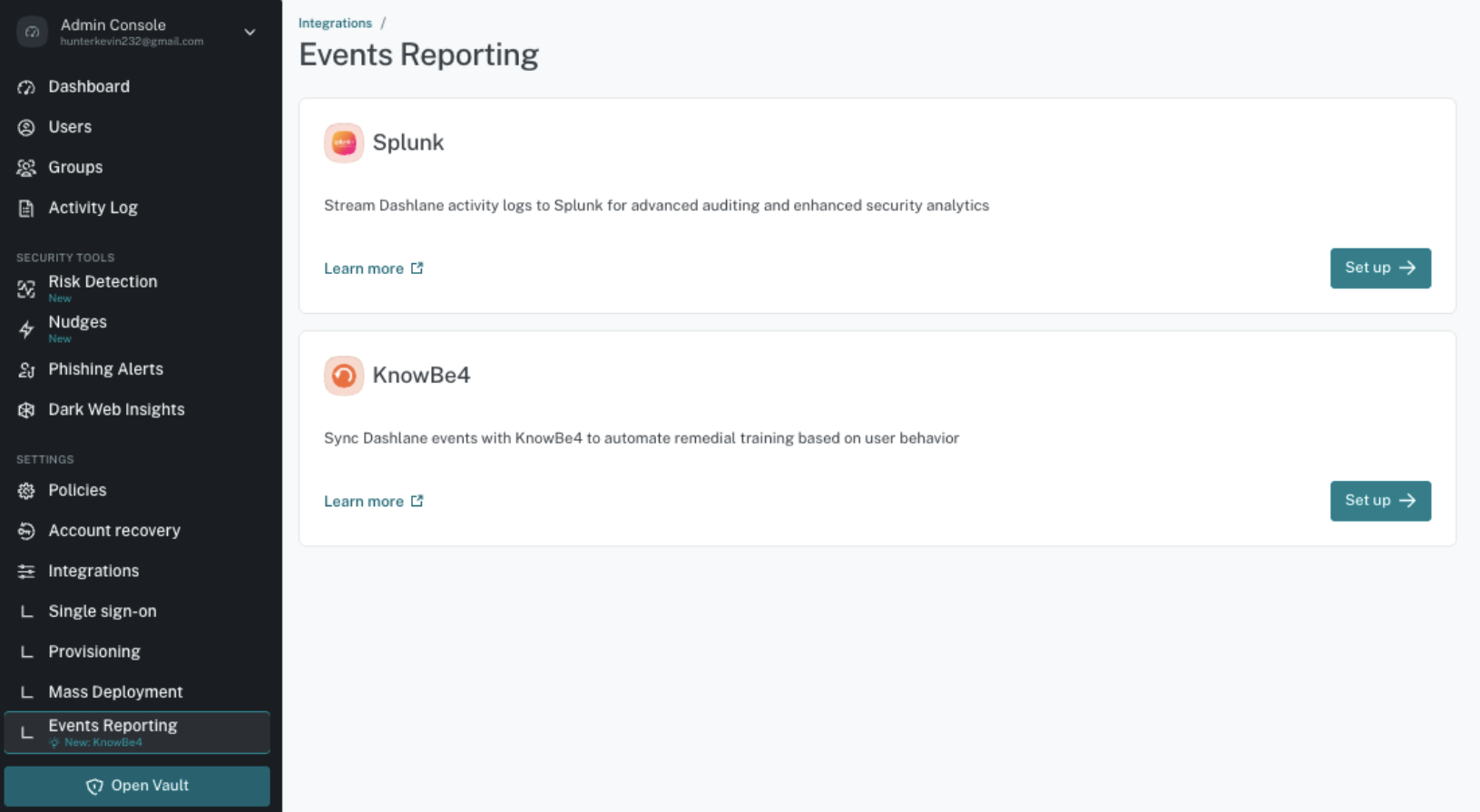The image size is (1480, 812).
Task: Click the KnowBe4 logo icon
Action: (x=344, y=376)
